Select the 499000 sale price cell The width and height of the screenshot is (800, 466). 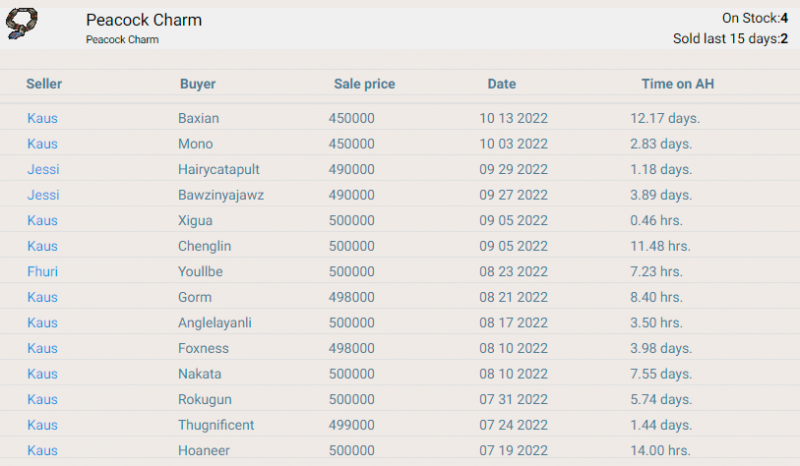pyautogui.click(x=352, y=425)
